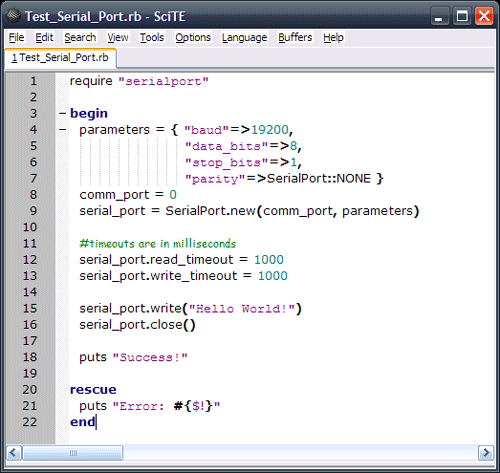Open the Search menu
The width and height of the screenshot is (500, 473).
80,37
